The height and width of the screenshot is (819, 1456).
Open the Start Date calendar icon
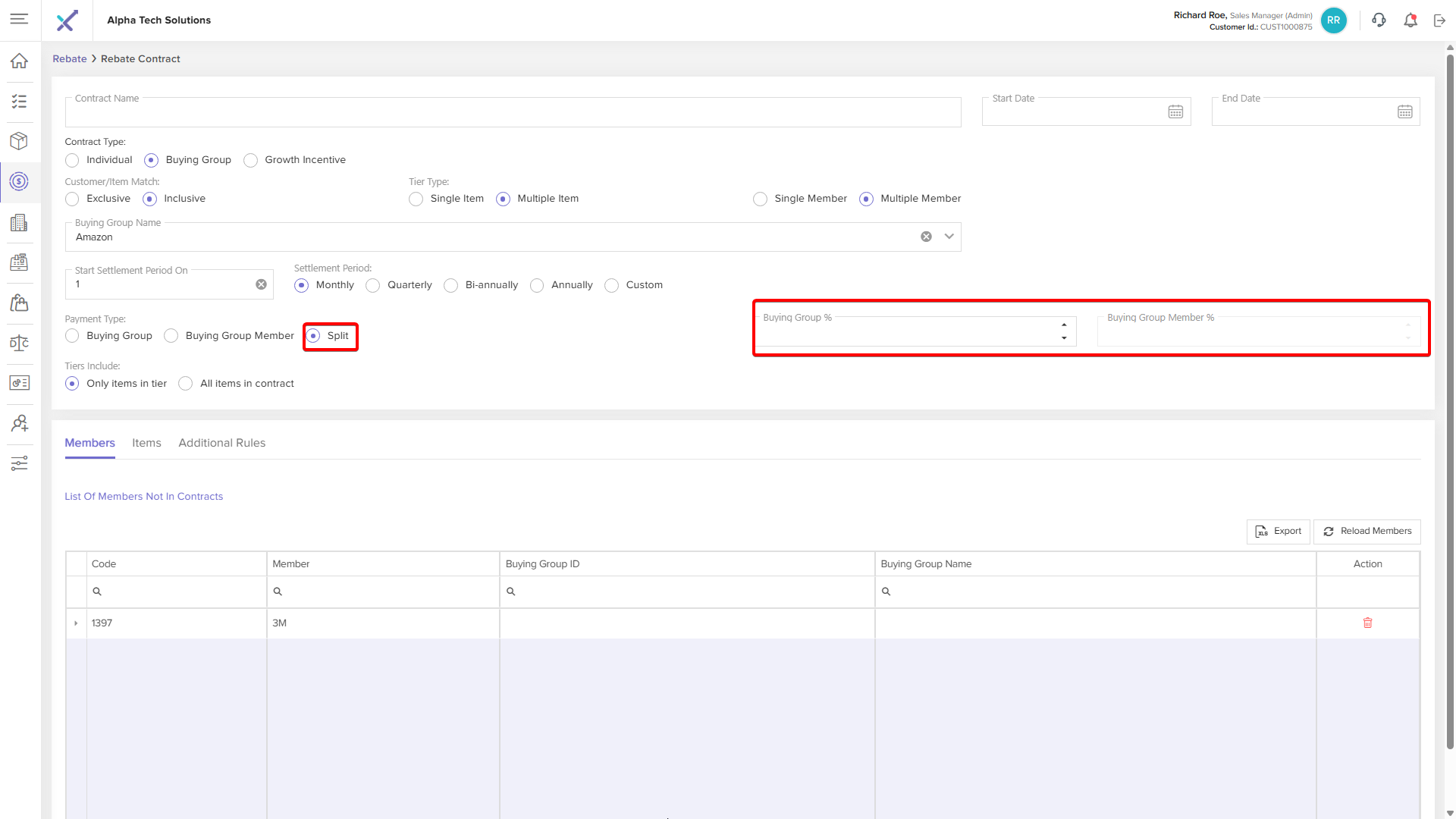(1175, 112)
